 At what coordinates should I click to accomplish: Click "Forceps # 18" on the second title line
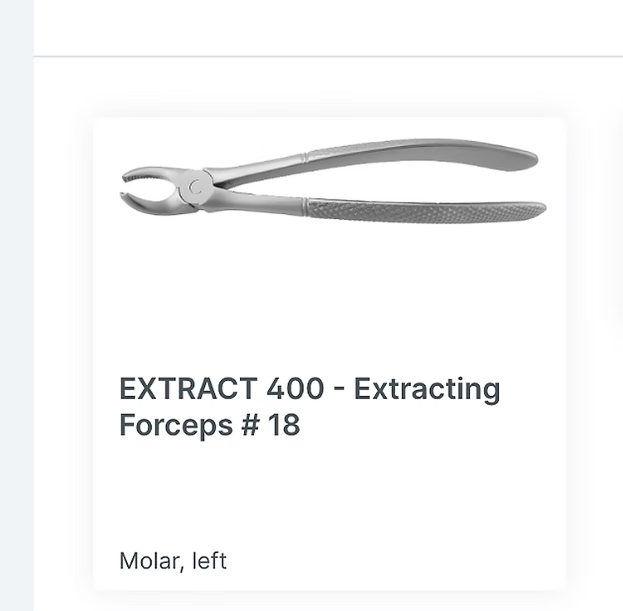(x=209, y=425)
